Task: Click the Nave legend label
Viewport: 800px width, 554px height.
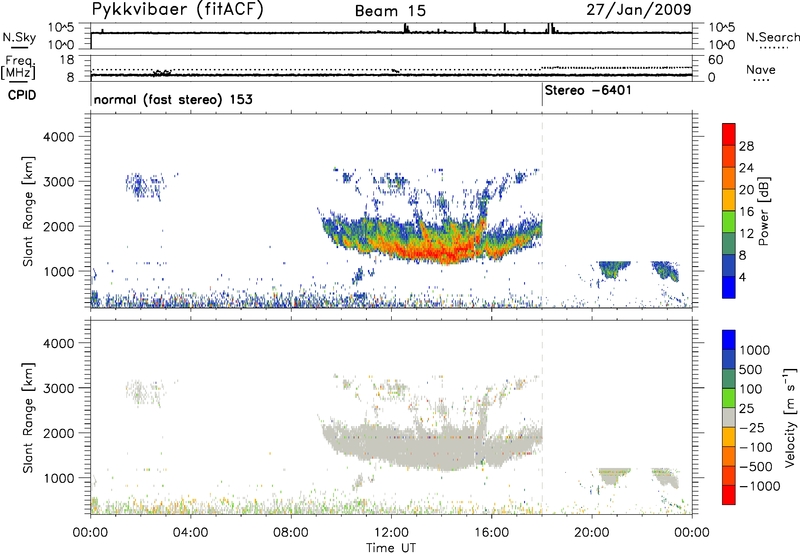Action: [x=761, y=70]
